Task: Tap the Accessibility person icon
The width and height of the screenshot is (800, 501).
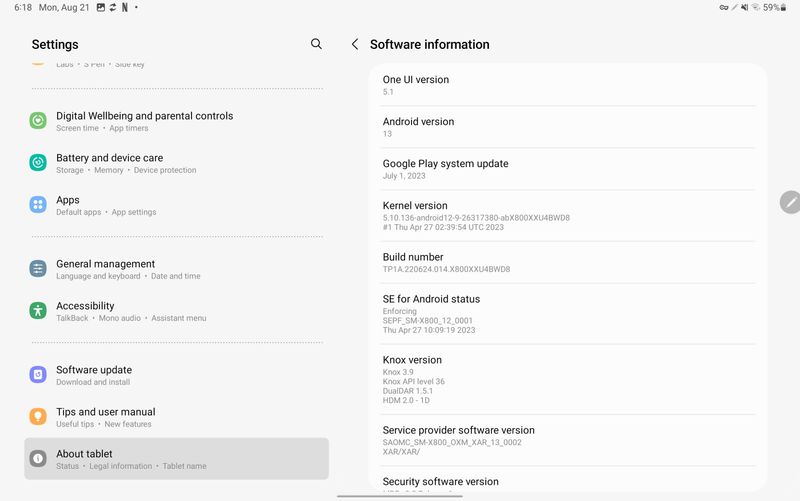Action: [38, 311]
